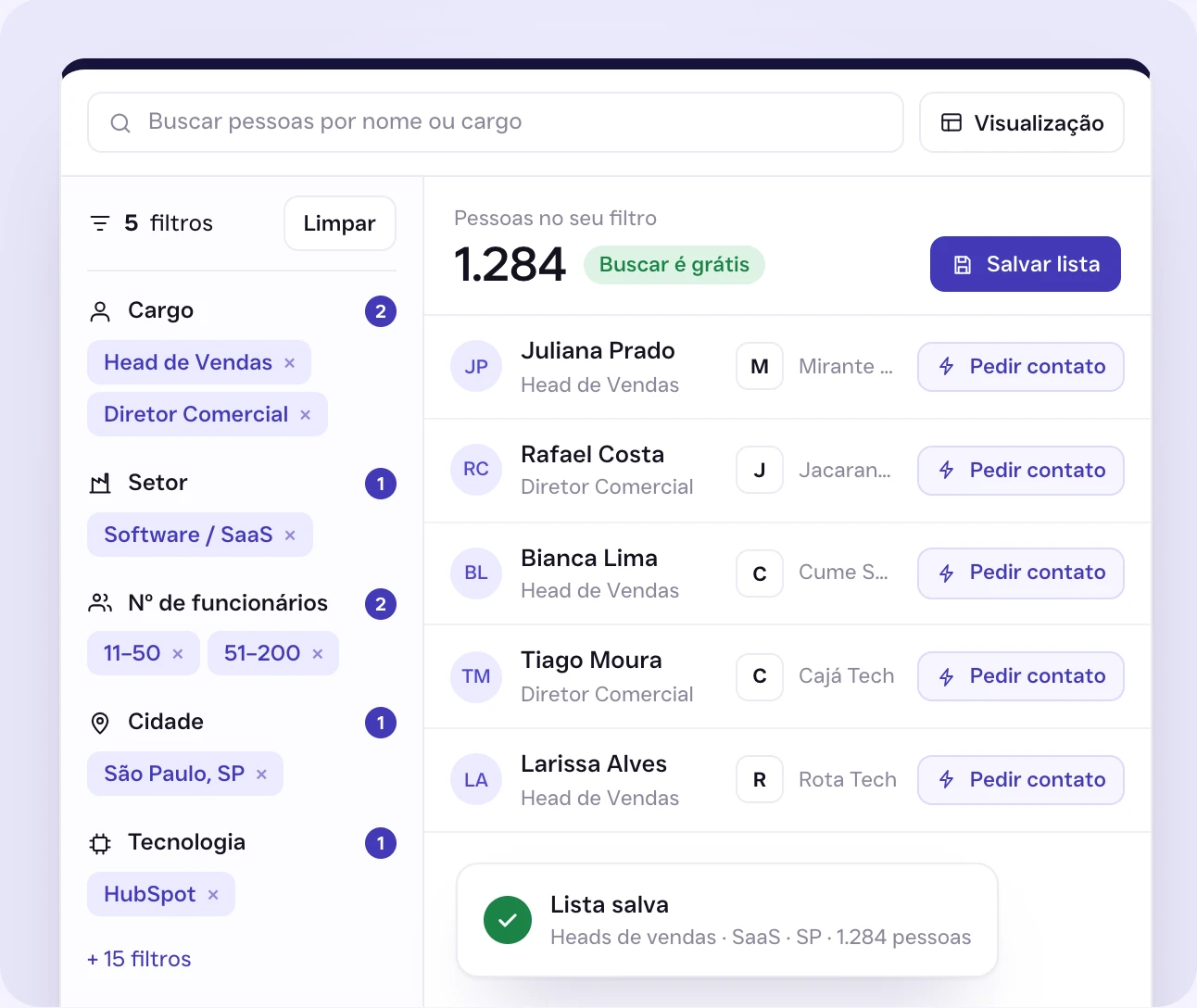Click the Cidade location pin icon
This screenshot has height=1008, width=1197.
click(100, 723)
